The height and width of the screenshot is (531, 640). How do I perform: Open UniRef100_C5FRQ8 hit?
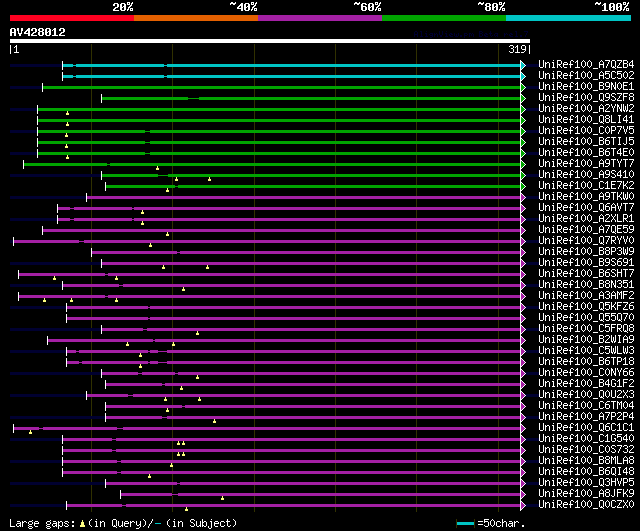point(586,329)
